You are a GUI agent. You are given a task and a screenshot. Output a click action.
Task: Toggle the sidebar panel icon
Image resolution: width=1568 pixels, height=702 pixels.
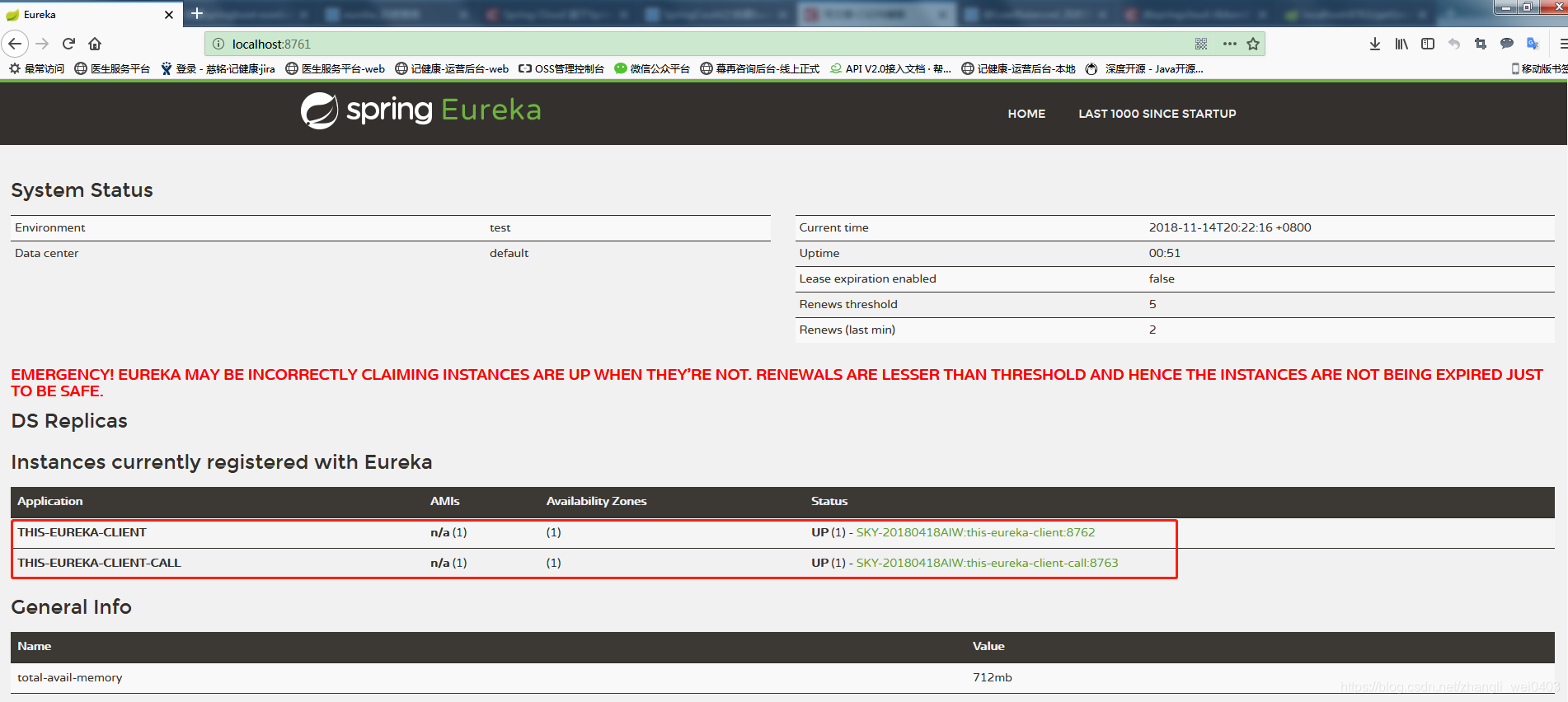click(x=1428, y=44)
